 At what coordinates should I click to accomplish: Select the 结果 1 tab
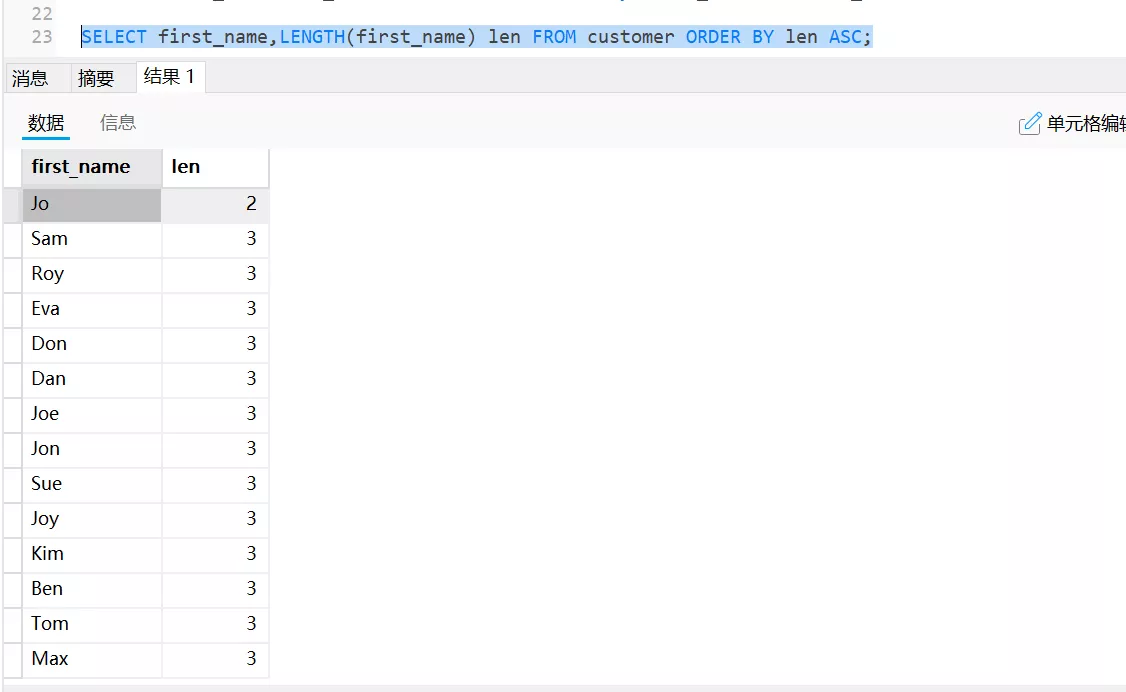coord(169,77)
